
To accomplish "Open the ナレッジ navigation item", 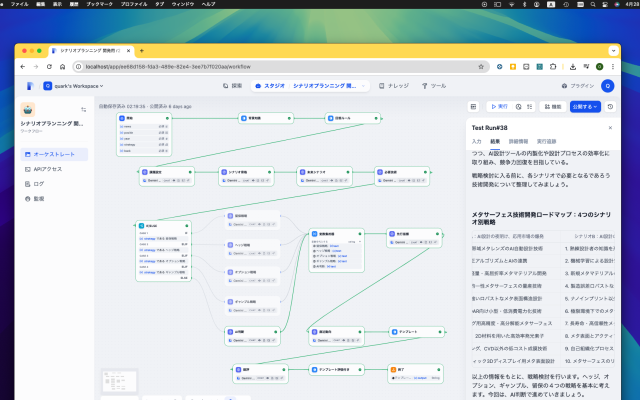I will [393, 86].
